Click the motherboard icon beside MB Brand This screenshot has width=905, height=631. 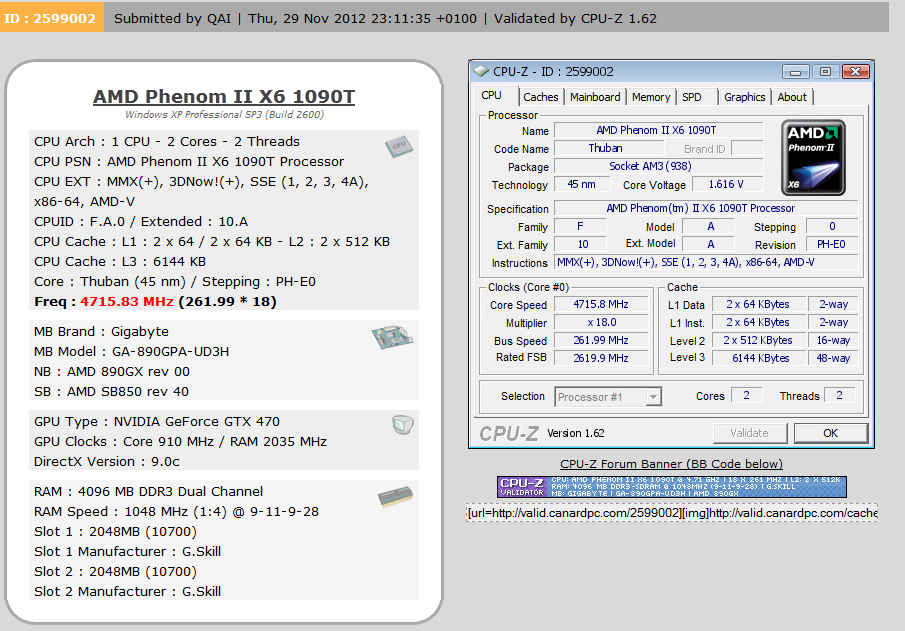392,337
